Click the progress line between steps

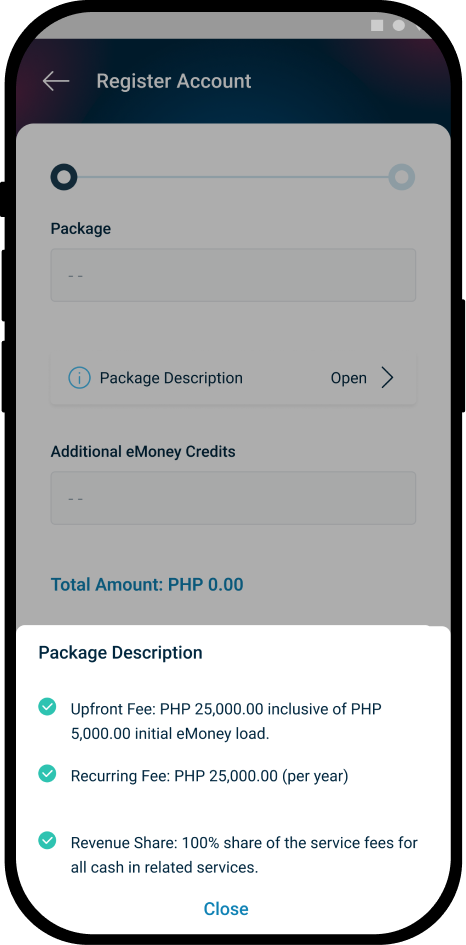pyautogui.click(x=233, y=177)
